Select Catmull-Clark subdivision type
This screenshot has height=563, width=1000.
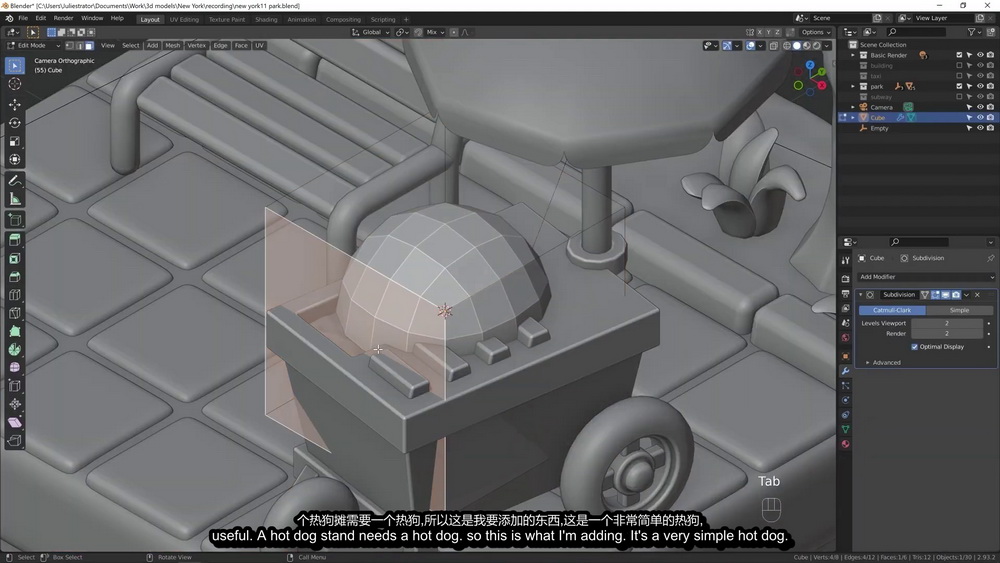[892, 311]
